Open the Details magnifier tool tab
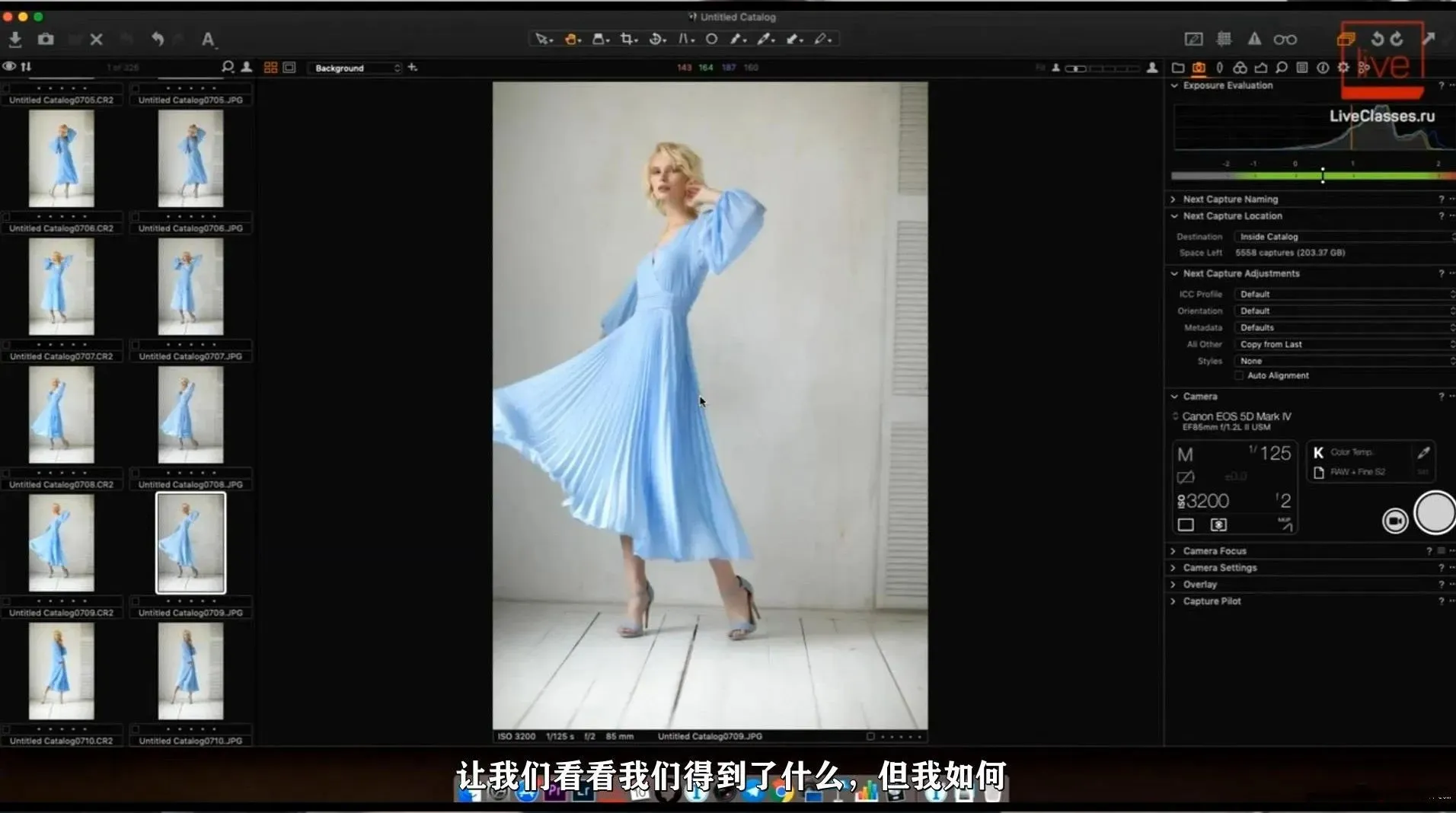 (x=1282, y=68)
